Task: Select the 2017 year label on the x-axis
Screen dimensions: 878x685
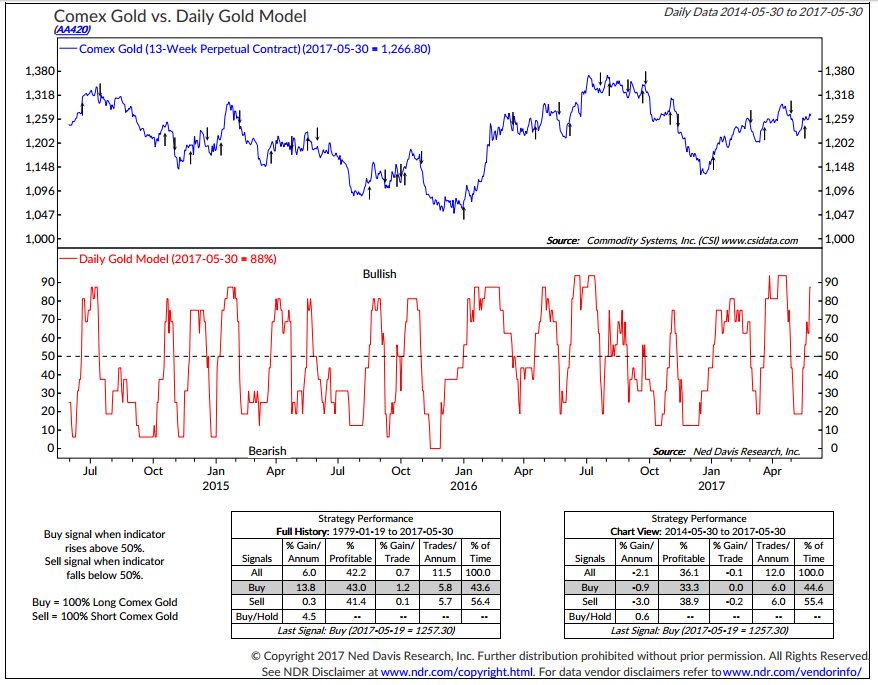Action: [711, 485]
